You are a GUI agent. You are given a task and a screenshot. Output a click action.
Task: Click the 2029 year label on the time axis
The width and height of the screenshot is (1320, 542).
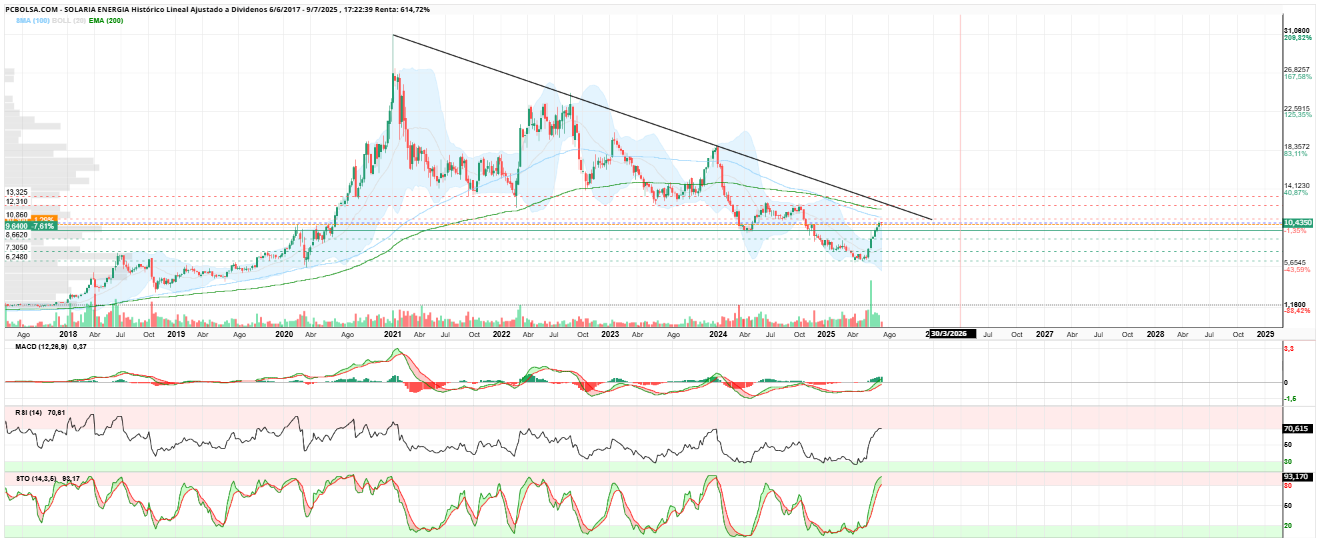(1265, 334)
